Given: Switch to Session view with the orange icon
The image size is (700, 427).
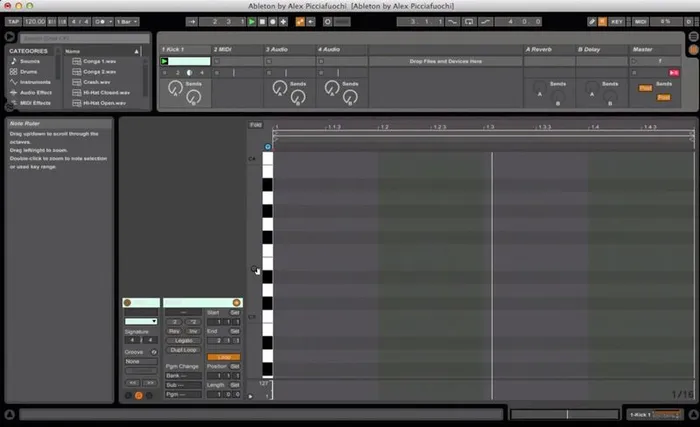Looking at the screenshot, I should point(694,50).
